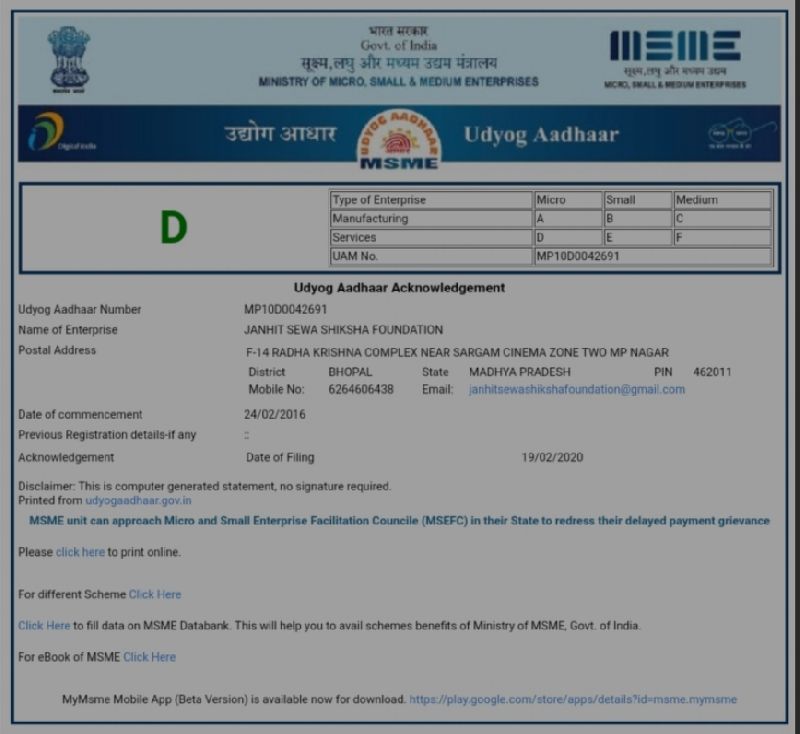Click the large green letter D
This screenshot has height=734, width=800.
point(174,229)
